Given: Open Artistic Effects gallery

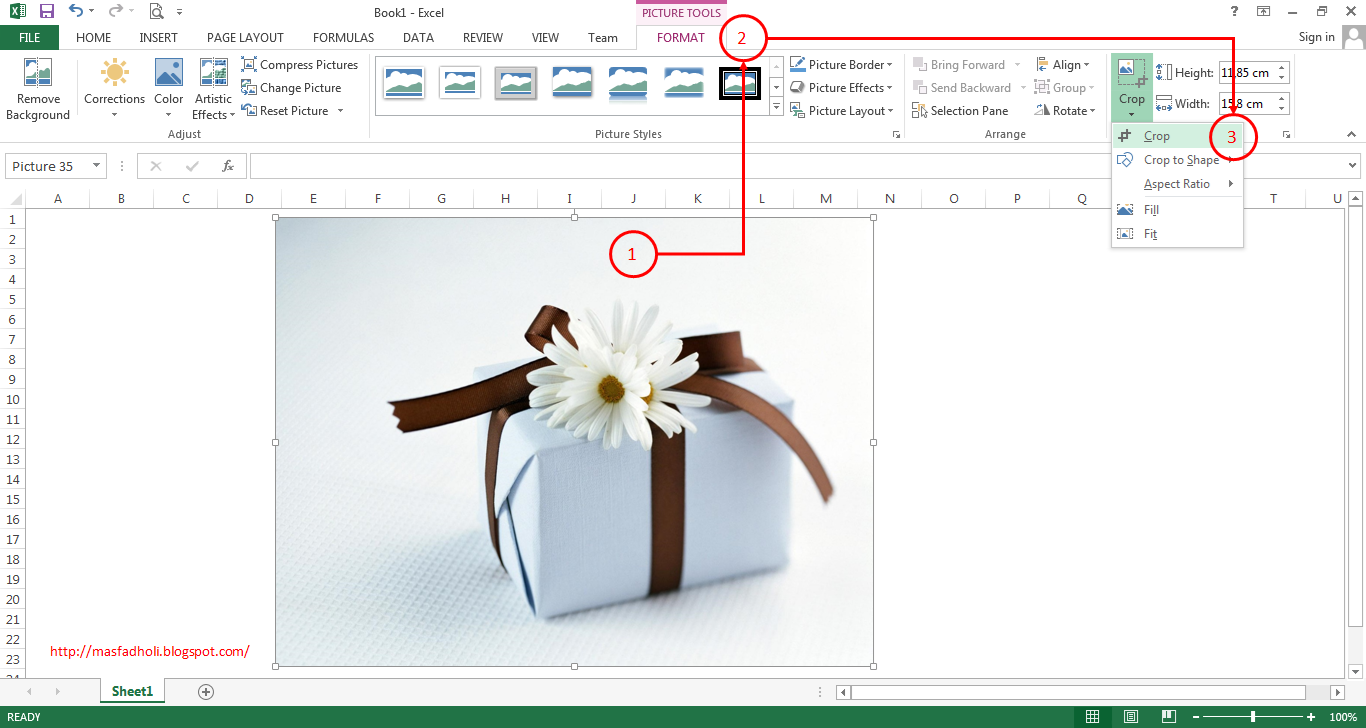Looking at the screenshot, I should (x=213, y=89).
